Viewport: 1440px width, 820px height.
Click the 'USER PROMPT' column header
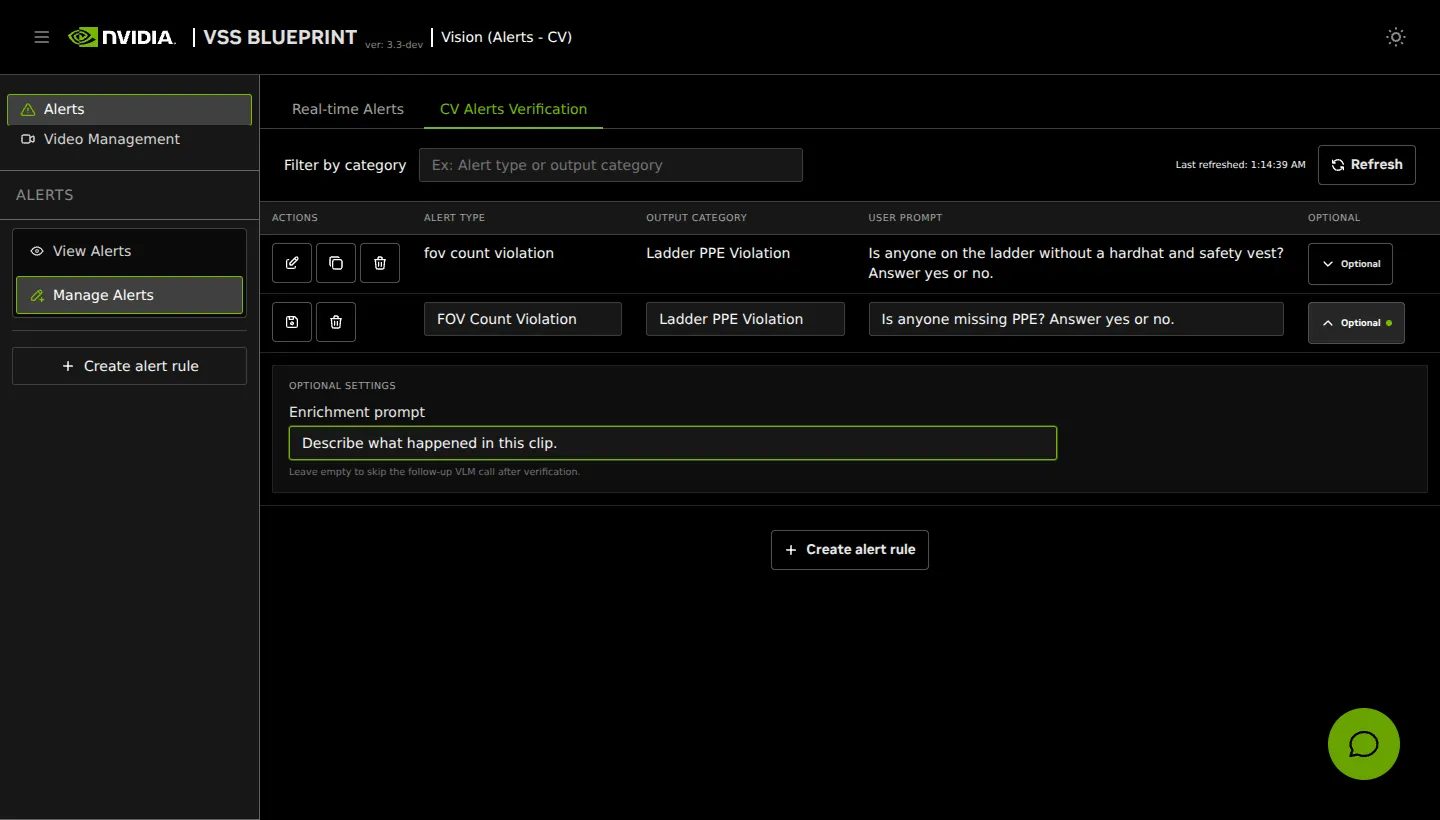tap(905, 218)
